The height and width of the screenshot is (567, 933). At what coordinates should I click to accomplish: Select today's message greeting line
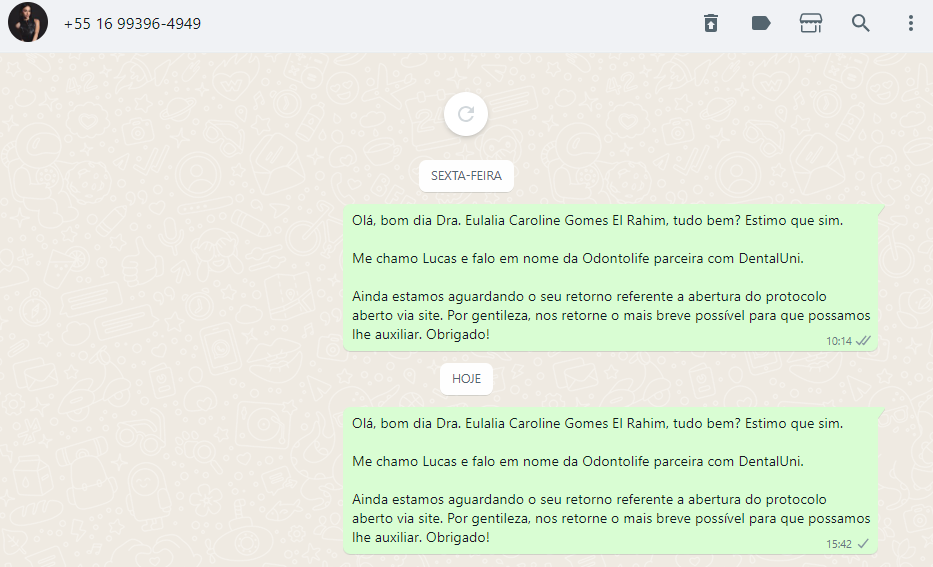pyautogui.click(x=597, y=424)
